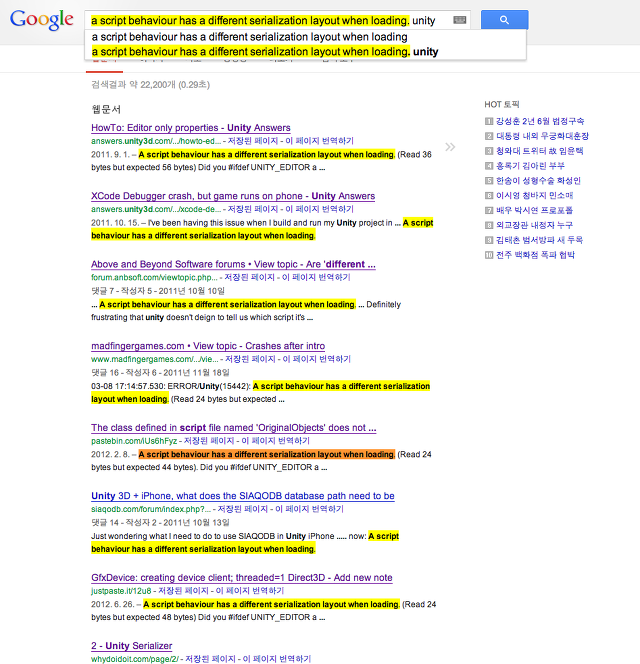The image size is (640, 664).
Task: Open HOT topic number 5
Action: pyautogui.click(x=538, y=181)
